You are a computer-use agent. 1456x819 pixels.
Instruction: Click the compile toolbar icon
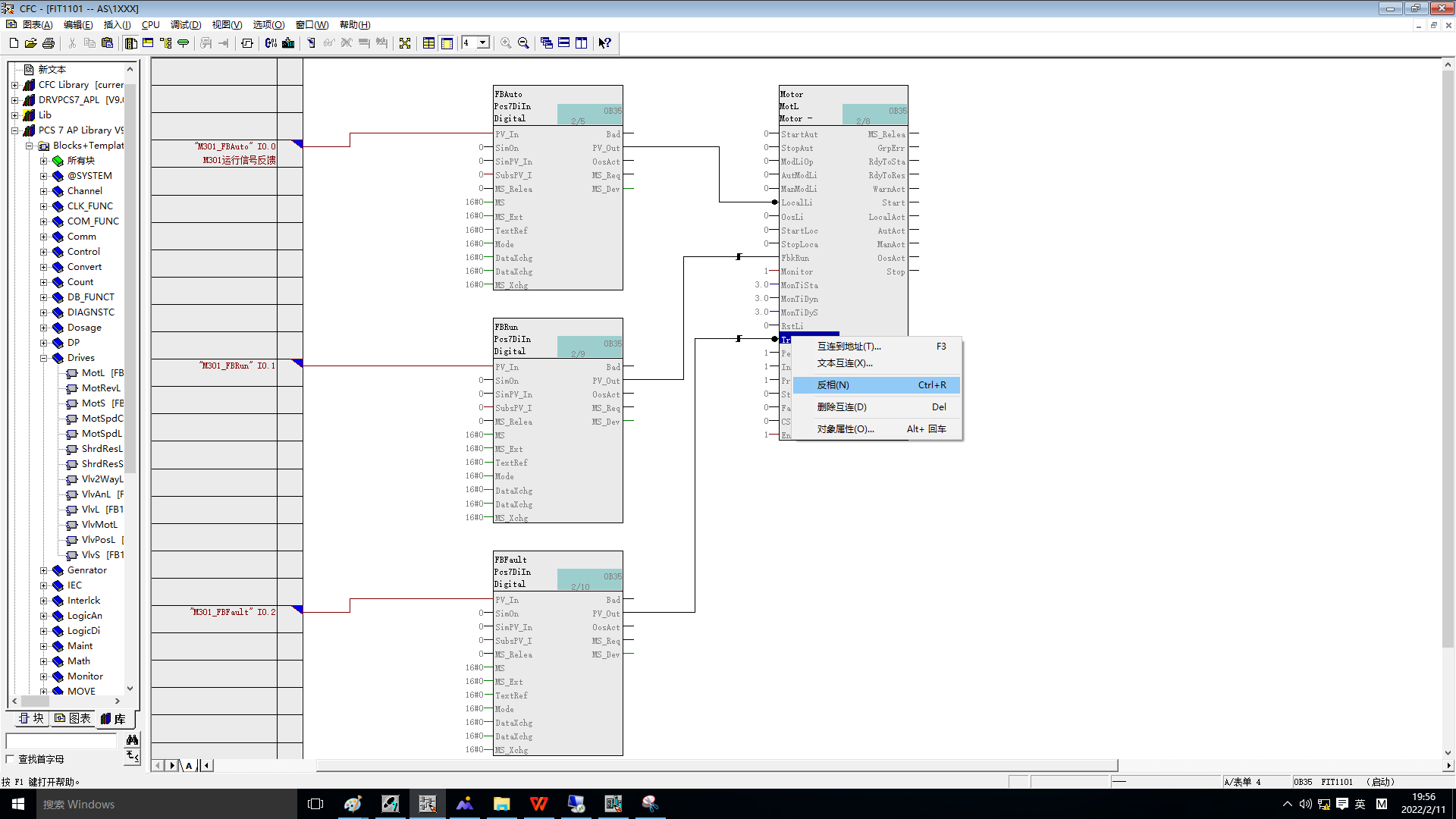tap(271, 43)
